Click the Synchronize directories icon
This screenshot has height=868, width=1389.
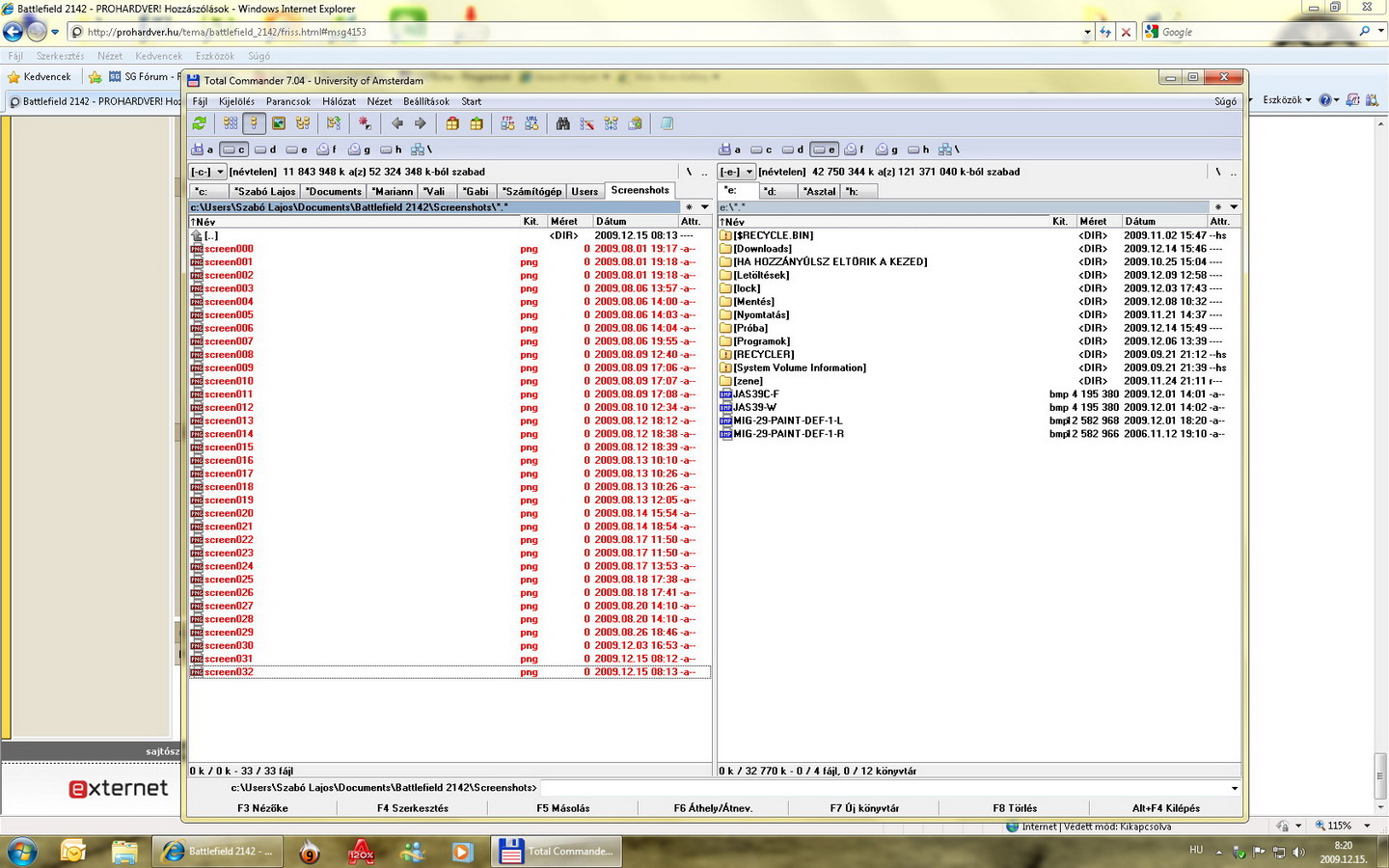(611, 123)
